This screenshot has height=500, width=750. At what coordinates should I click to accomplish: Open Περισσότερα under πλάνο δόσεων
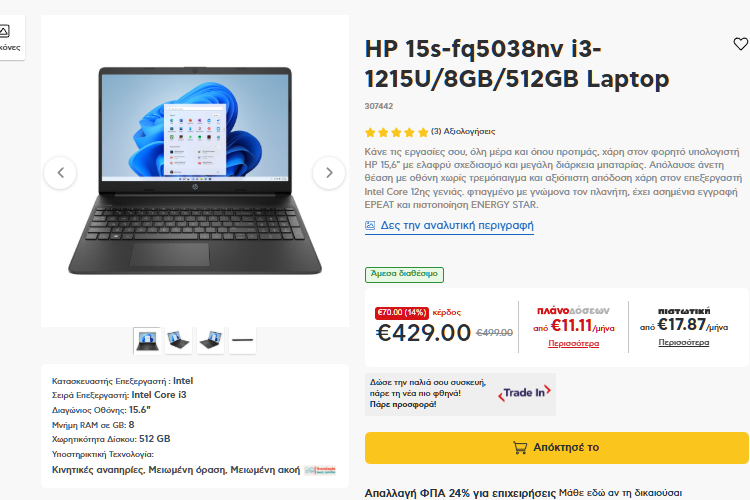pos(574,344)
